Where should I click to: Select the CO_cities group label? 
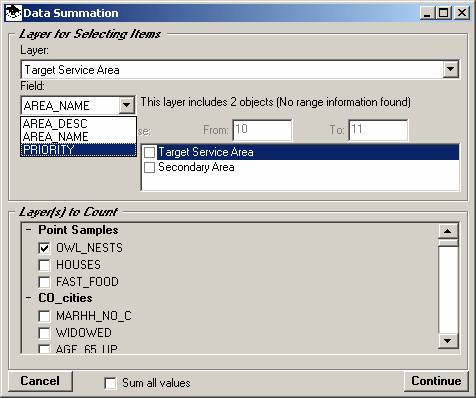[x=65, y=298]
